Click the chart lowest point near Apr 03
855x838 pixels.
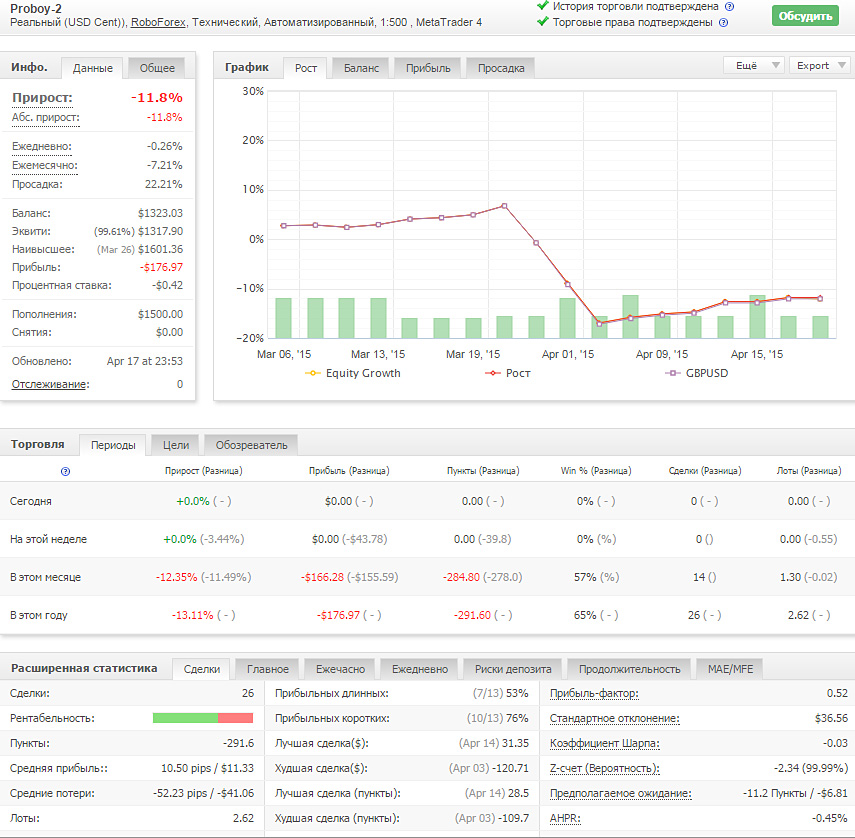point(599,324)
